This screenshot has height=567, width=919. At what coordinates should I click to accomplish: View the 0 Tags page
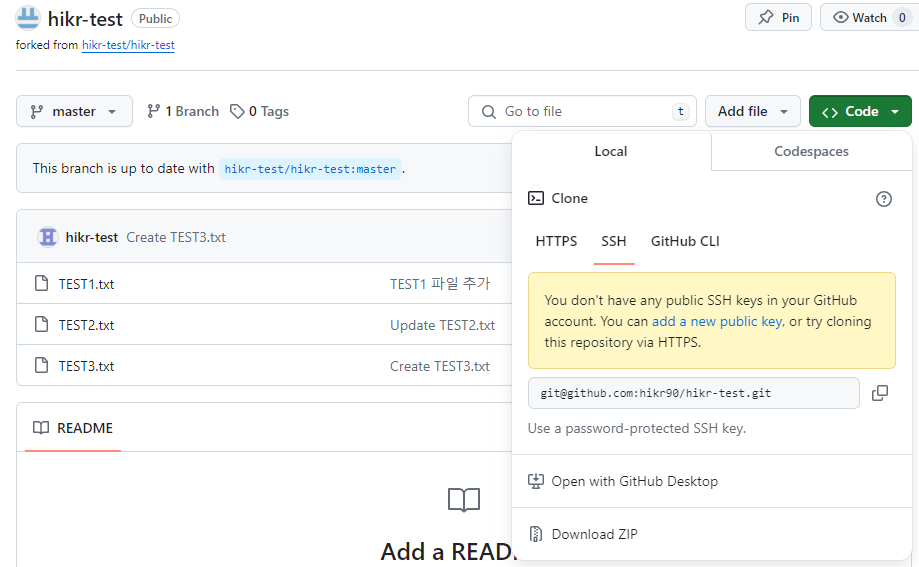pyautogui.click(x=260, y=111)
